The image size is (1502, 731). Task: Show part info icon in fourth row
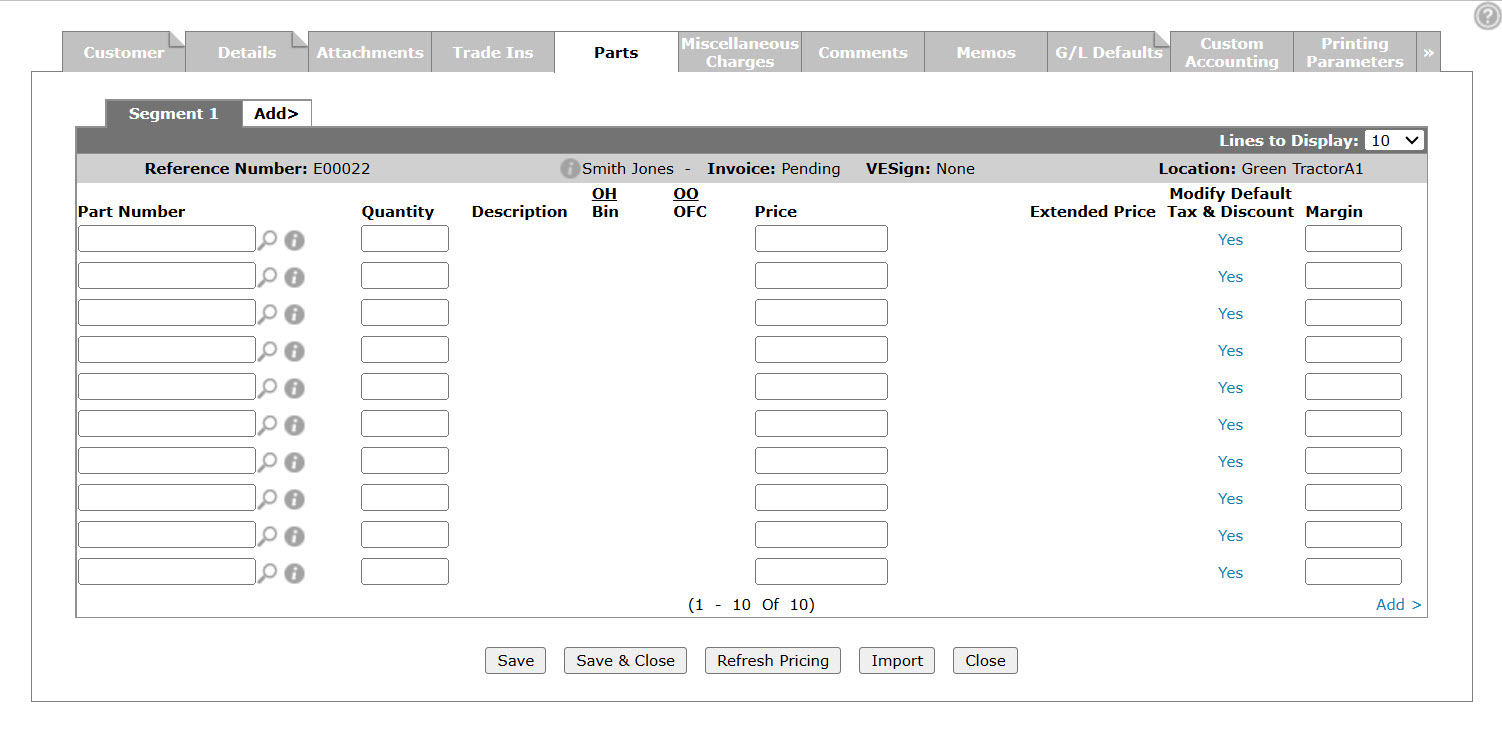point(294,351)
